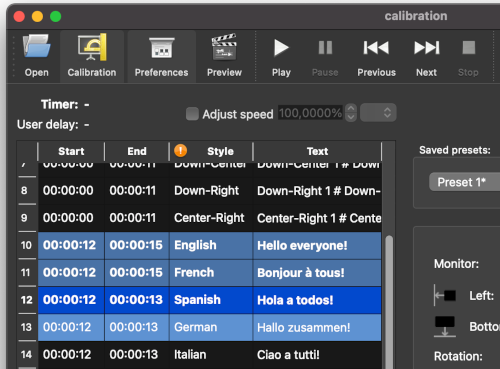
Task: Select 'Hallo zusammen!' text cell
Action: (317, 327)
